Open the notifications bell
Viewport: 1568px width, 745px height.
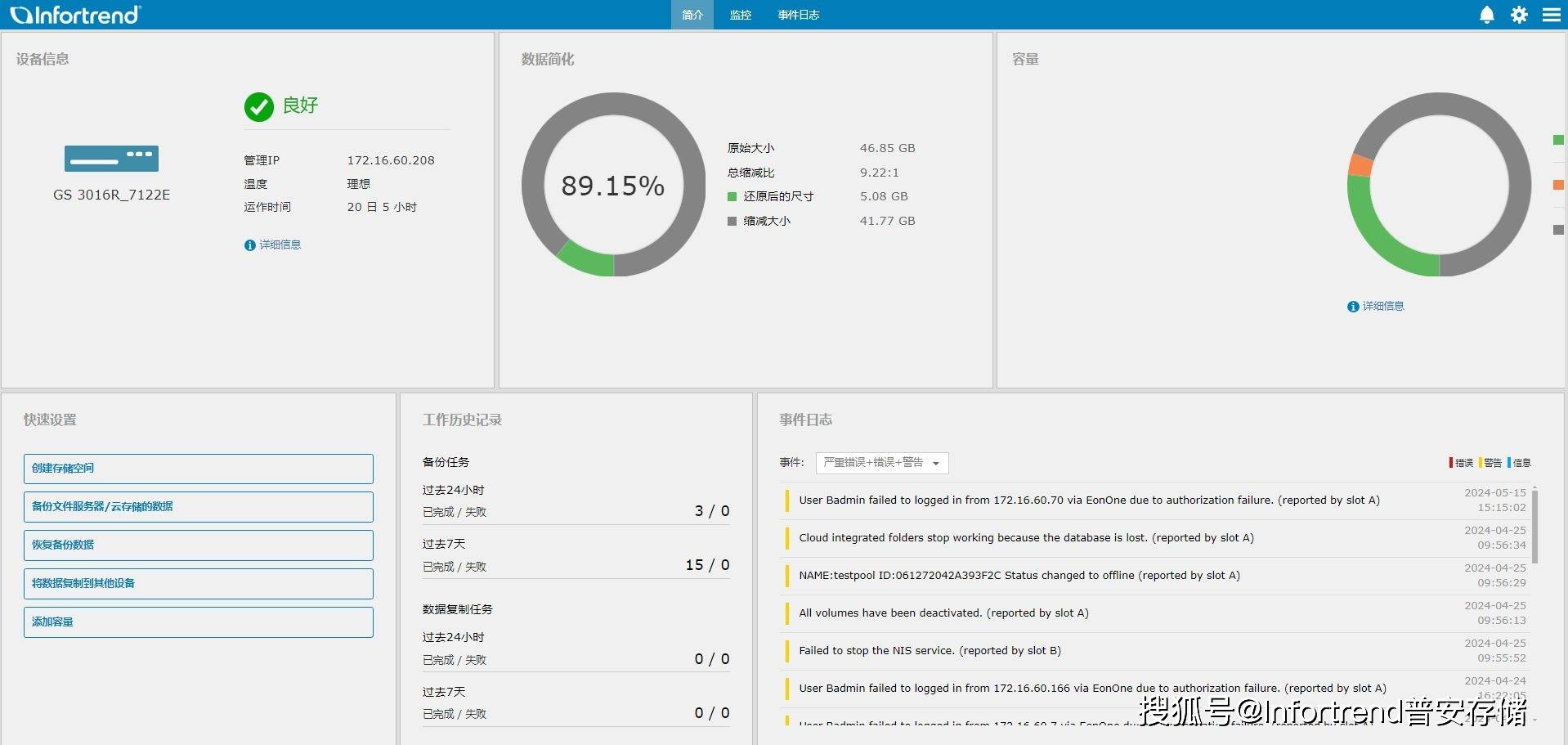[x=1487, y=15]
